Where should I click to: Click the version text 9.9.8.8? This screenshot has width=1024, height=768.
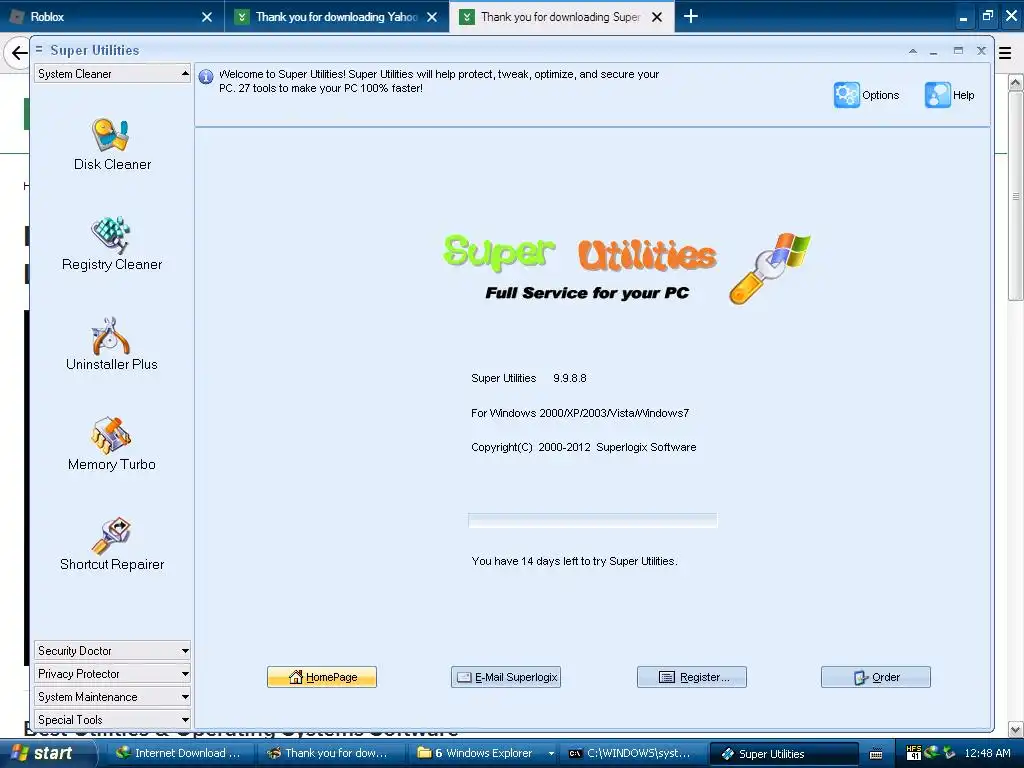pos(569,378)
